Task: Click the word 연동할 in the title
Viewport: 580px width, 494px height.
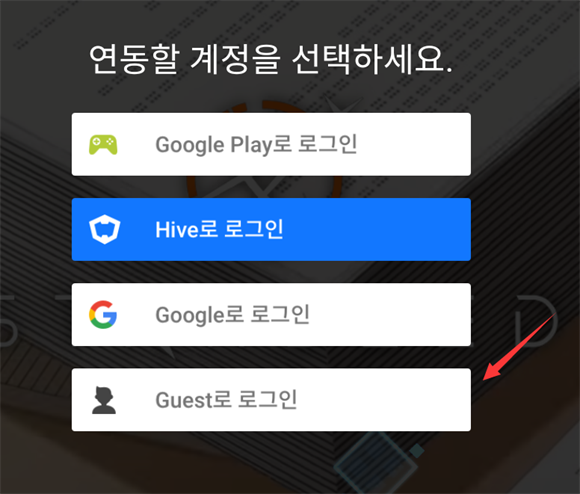Action: (x=135, y=59)
